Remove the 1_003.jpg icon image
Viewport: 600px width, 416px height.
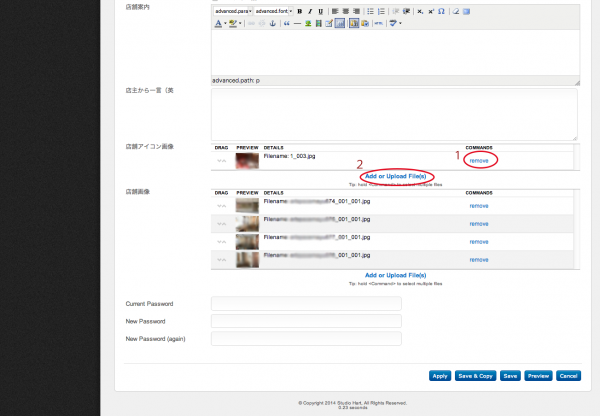(480, 160)
